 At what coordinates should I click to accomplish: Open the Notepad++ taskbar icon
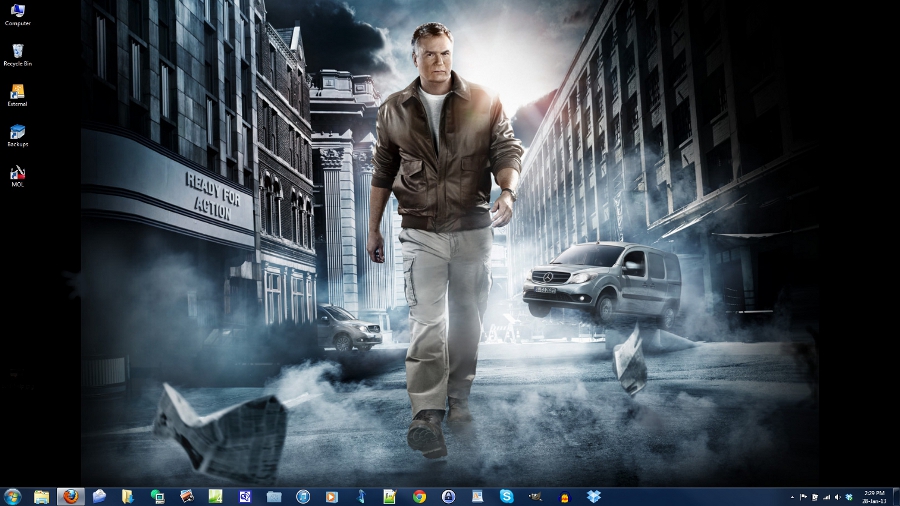[390, 497]
